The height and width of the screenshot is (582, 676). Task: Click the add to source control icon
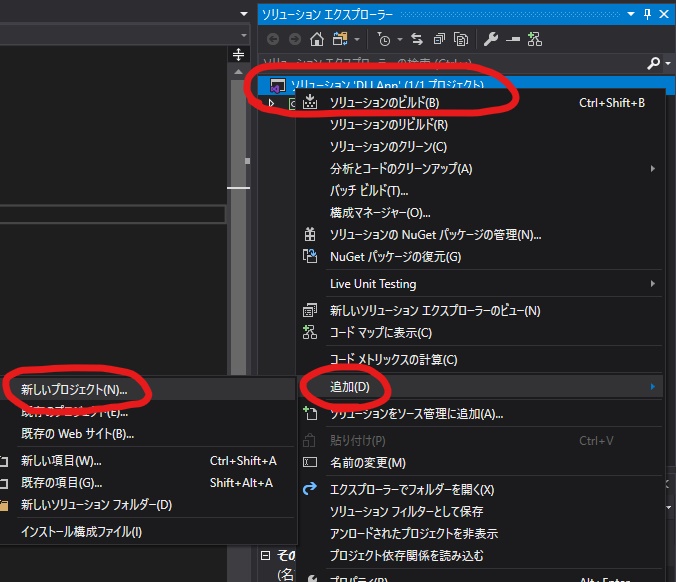click(x=310, y=413)
